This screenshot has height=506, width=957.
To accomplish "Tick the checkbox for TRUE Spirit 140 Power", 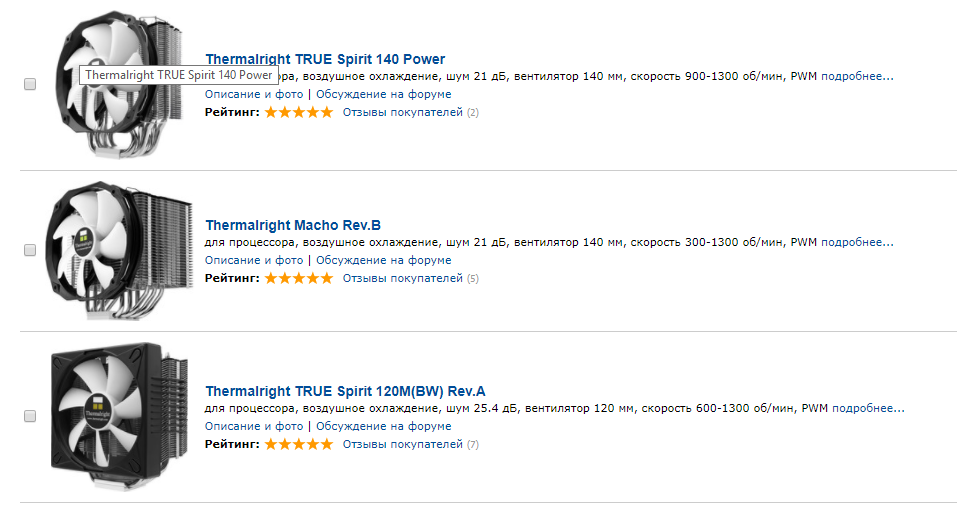I will [30, 85].
